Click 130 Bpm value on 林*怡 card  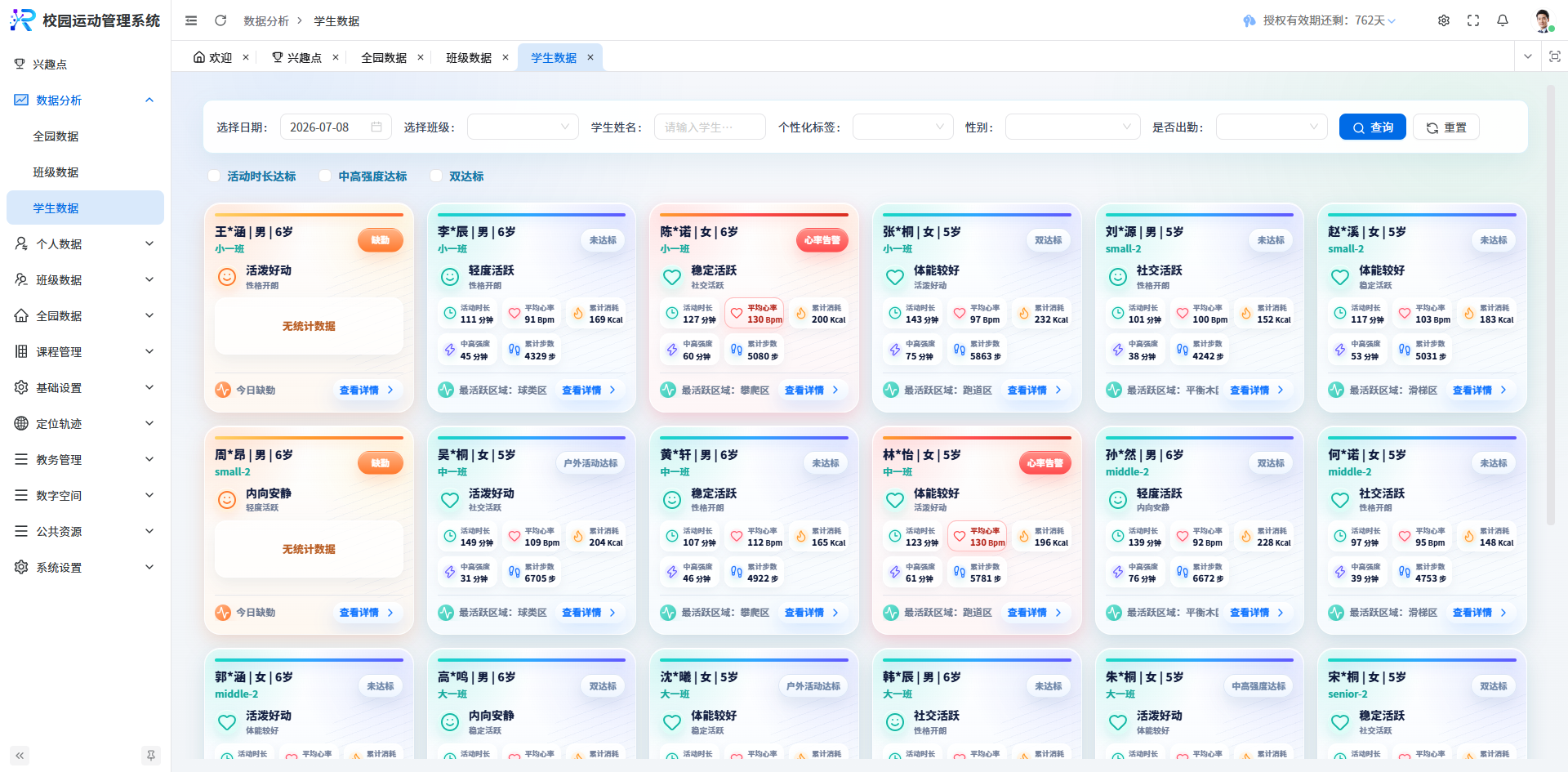tap(987, 542)
